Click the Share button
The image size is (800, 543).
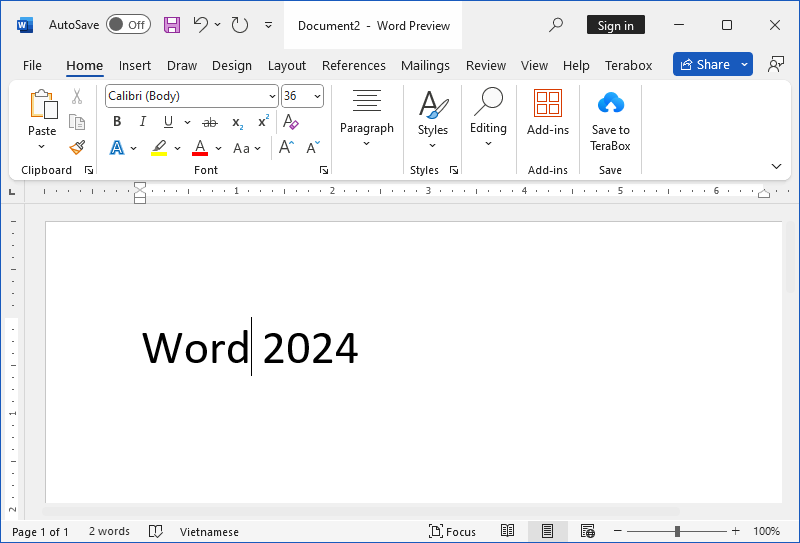[x=704, y=65]
